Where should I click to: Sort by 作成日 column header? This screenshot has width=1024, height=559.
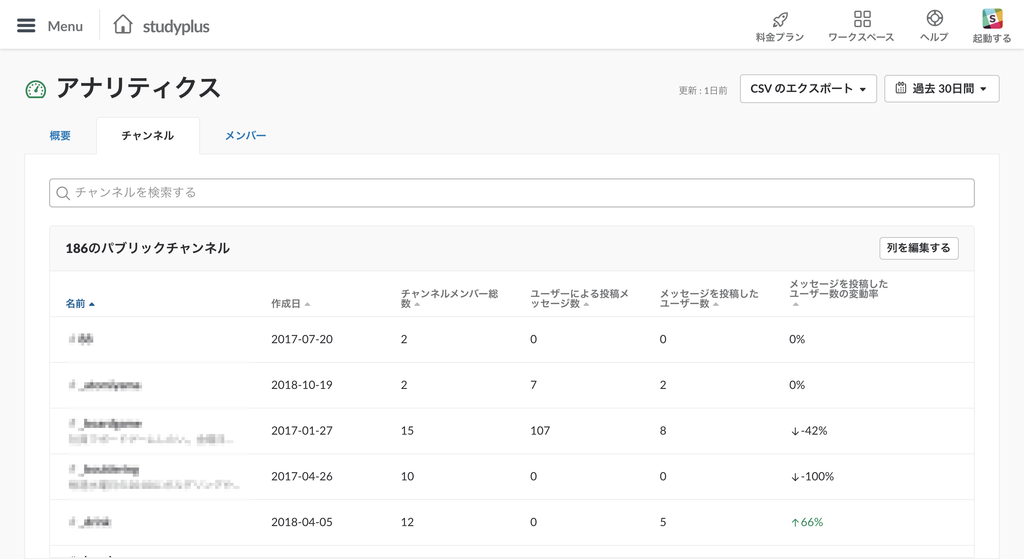(x=291, y=304)
